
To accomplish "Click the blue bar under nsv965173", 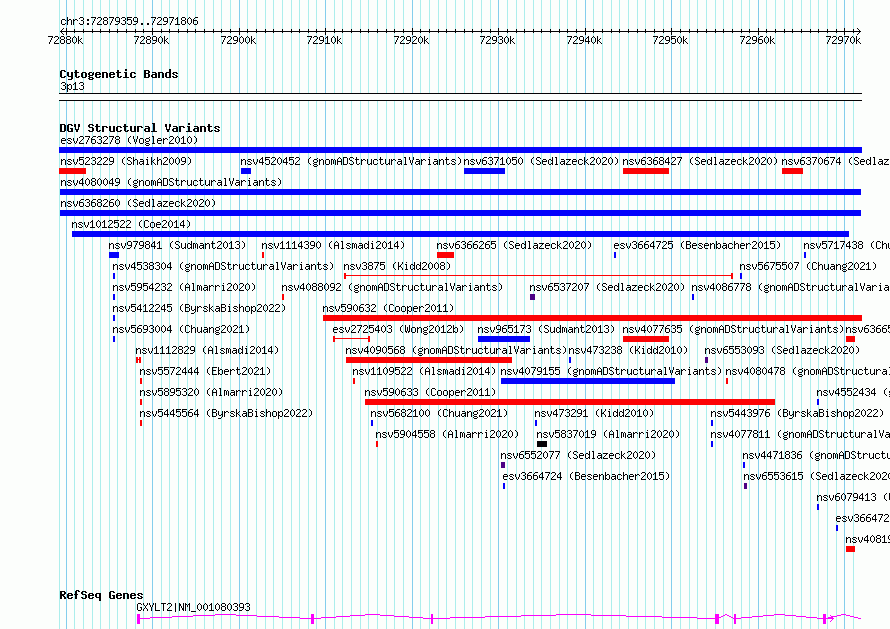I will pos(504,339).
